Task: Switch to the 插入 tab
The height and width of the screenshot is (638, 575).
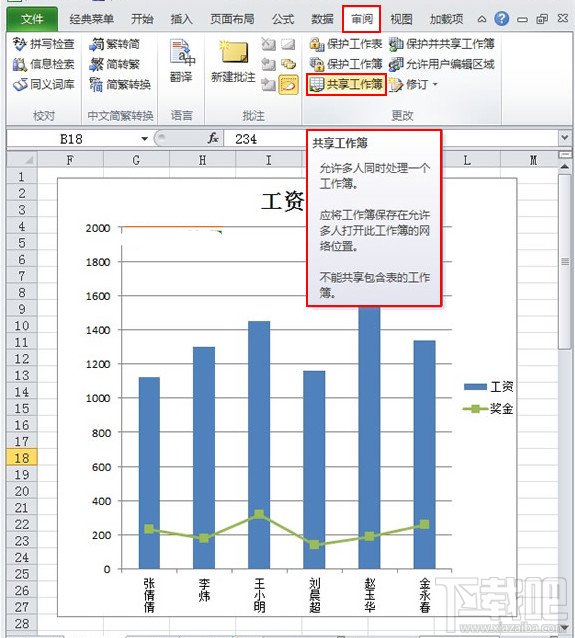Action: click(x=181, y=19)
